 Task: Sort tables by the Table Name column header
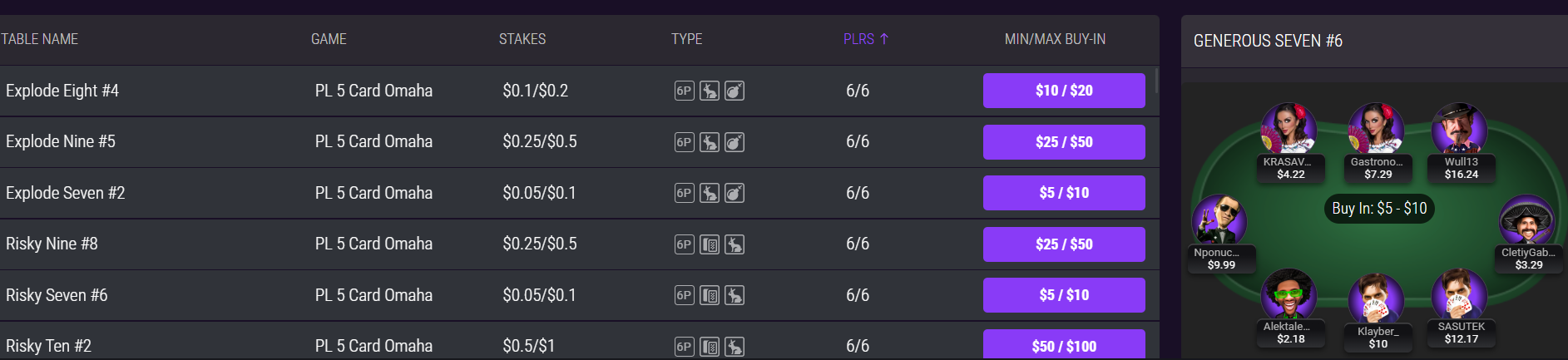[40, 39]
